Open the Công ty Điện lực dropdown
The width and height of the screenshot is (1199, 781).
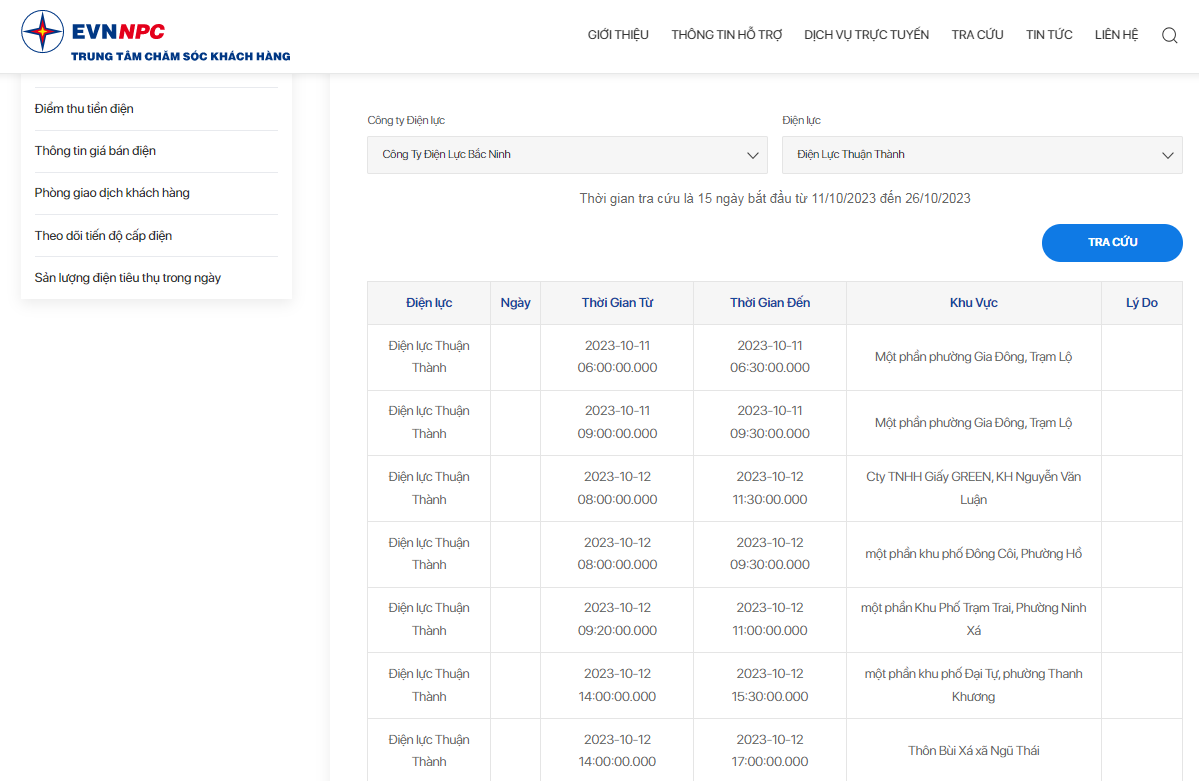(x=567, y=155)
